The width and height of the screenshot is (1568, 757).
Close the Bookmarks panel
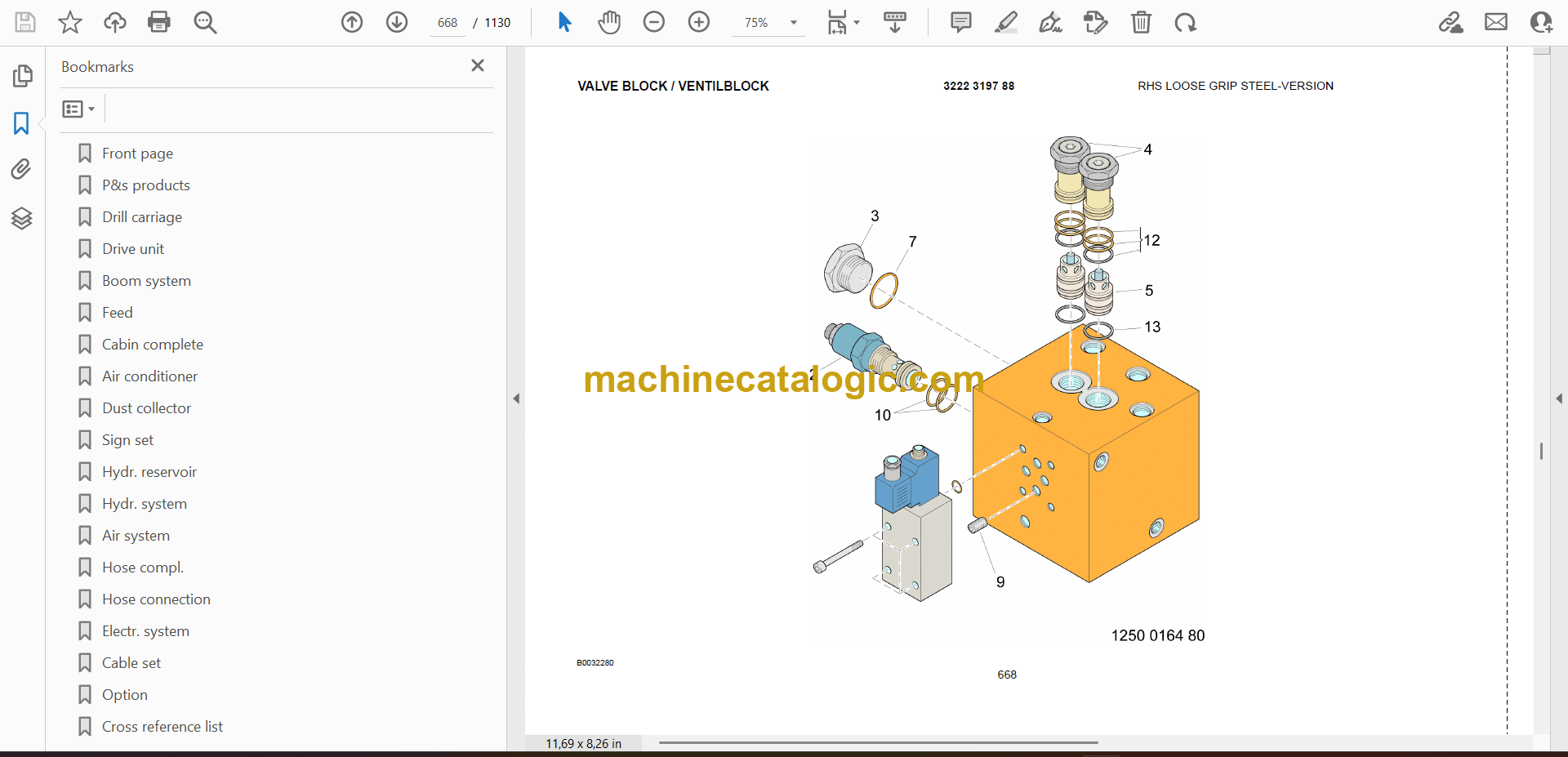click(478, 65)
